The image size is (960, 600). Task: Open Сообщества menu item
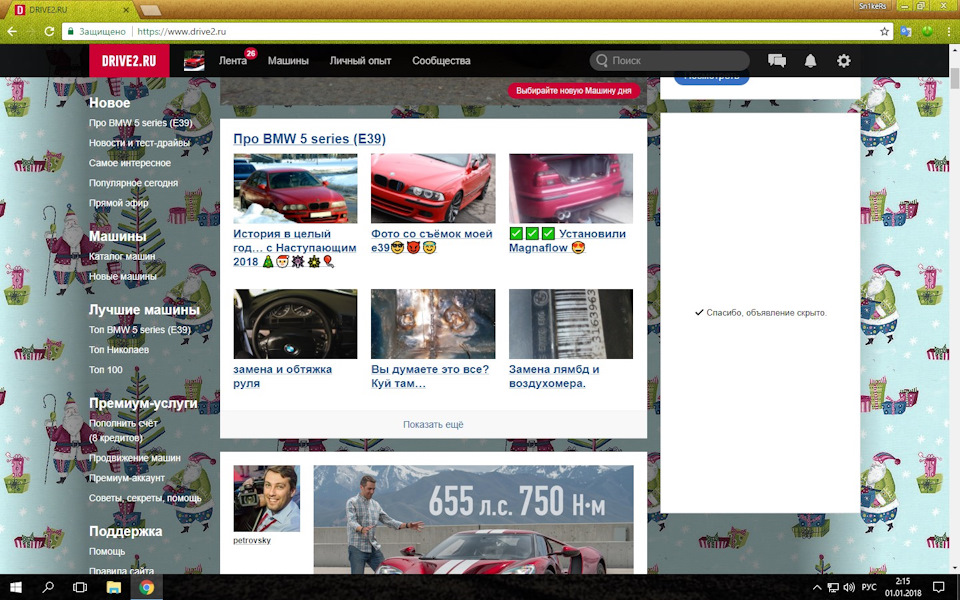point(441,61)
